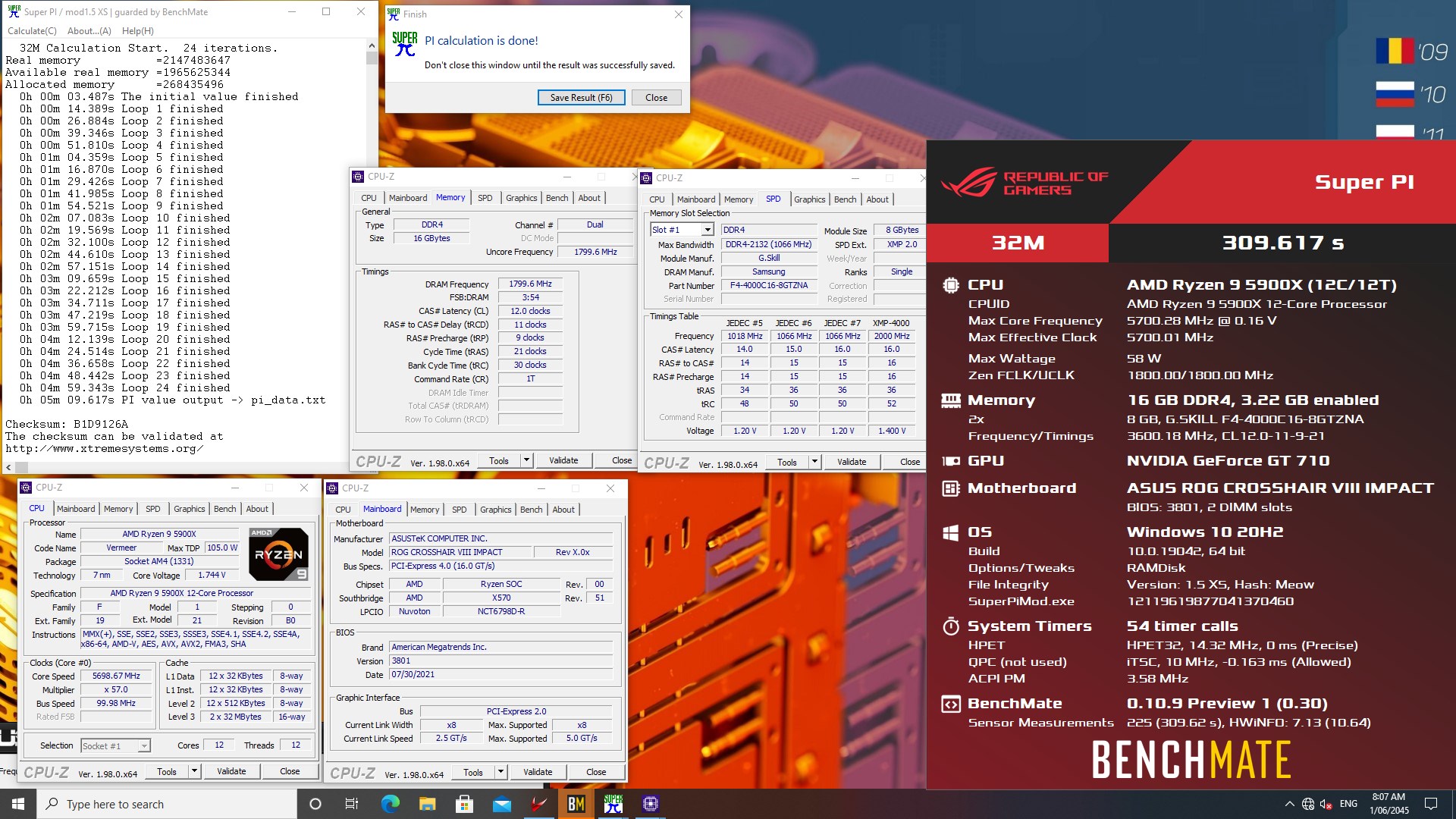Image resolution: width=1456 pixels, height=819 pixels.
Task: Open Cortana circle icon in taskbar
Action: click(315, 804)
